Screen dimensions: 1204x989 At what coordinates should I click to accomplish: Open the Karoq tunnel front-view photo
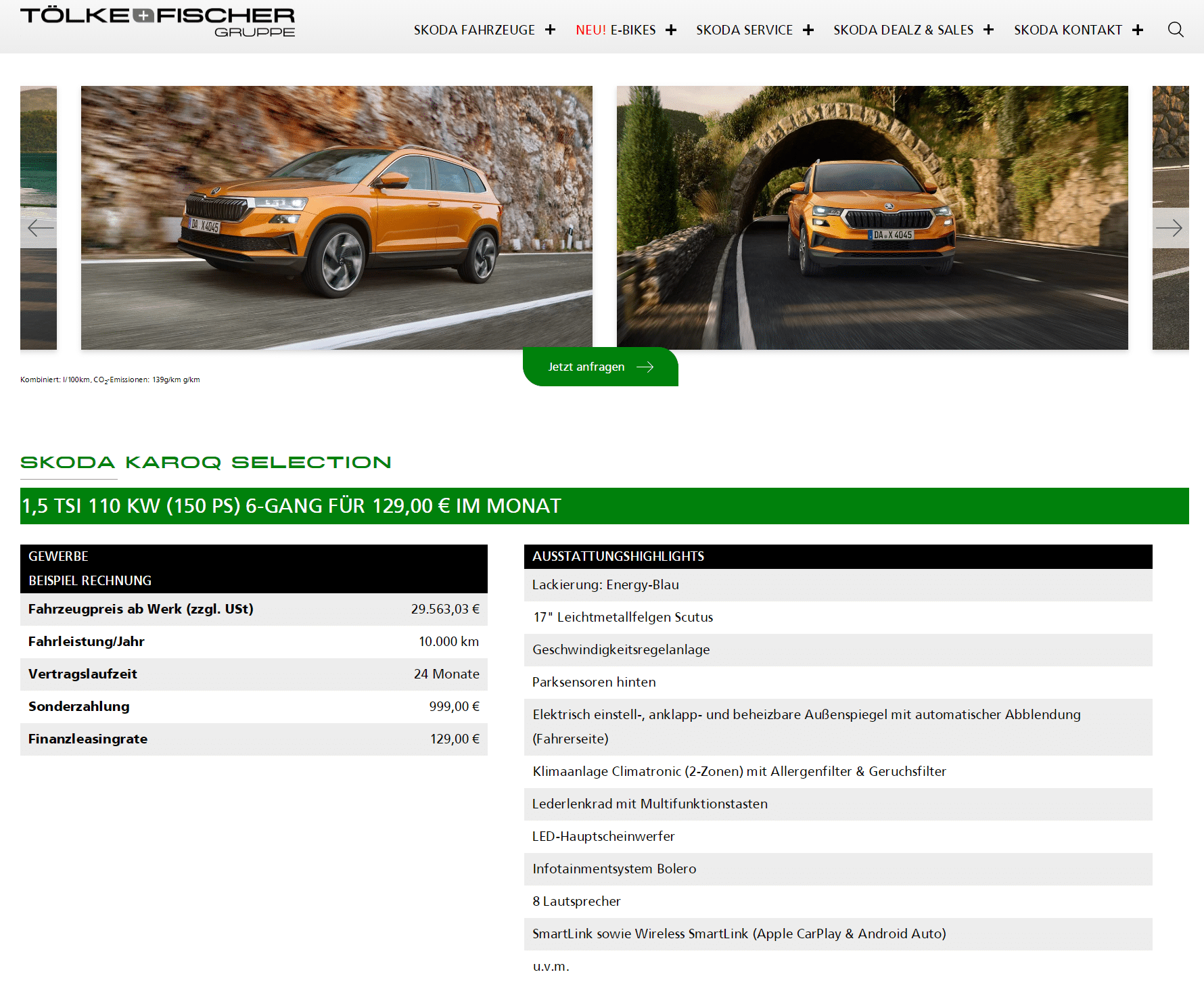tap(873, 218)
